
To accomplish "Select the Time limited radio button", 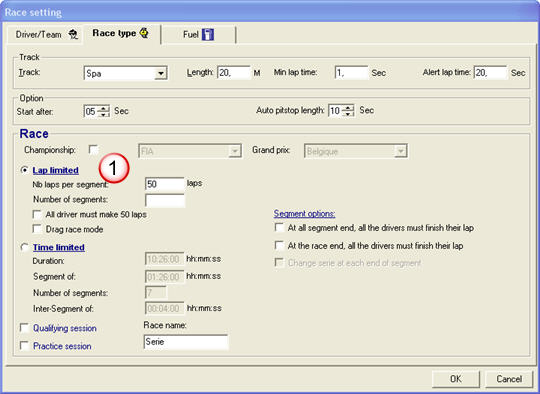I will [24, 247].
